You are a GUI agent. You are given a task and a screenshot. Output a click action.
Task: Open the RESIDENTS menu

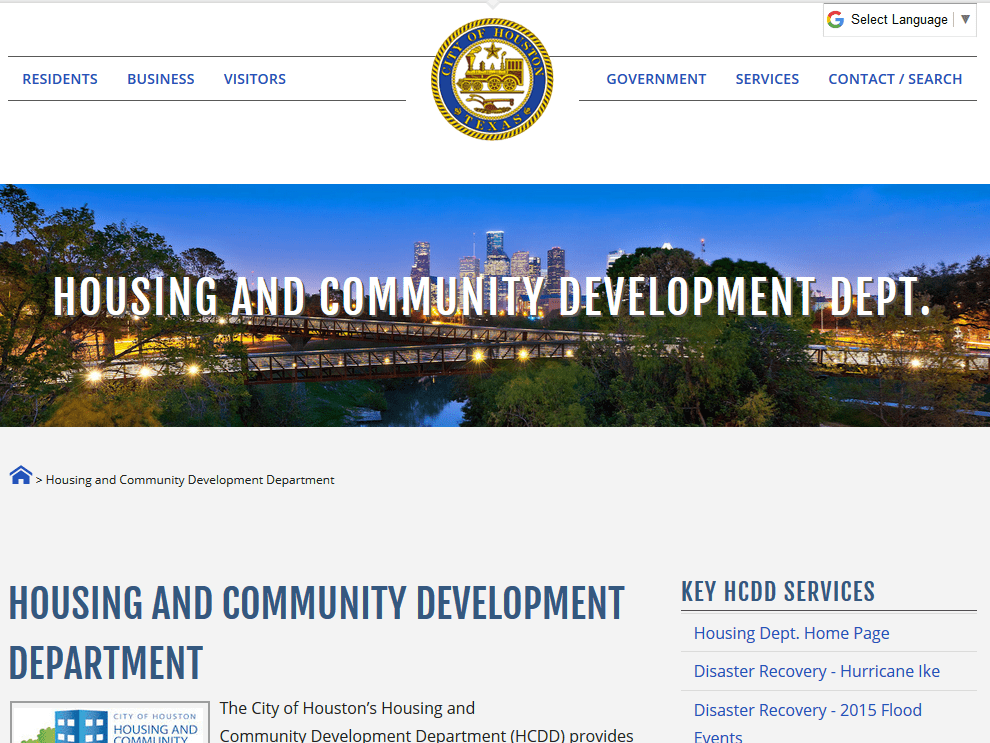(x=59, y=78)
